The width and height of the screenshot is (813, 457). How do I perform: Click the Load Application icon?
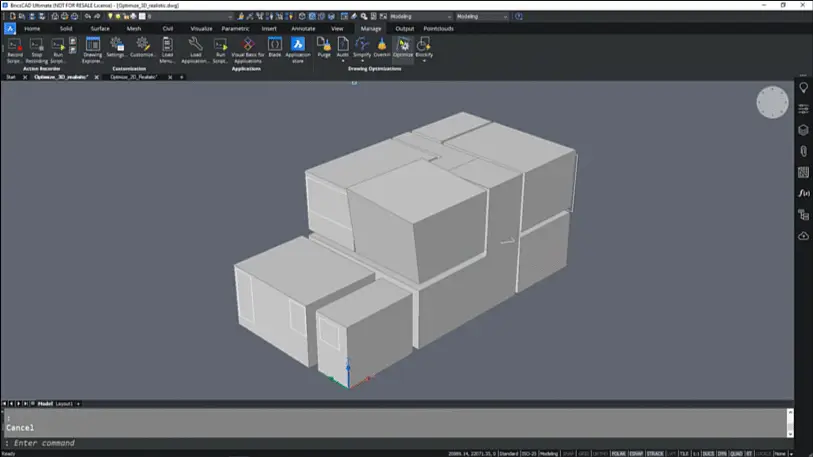195,45
